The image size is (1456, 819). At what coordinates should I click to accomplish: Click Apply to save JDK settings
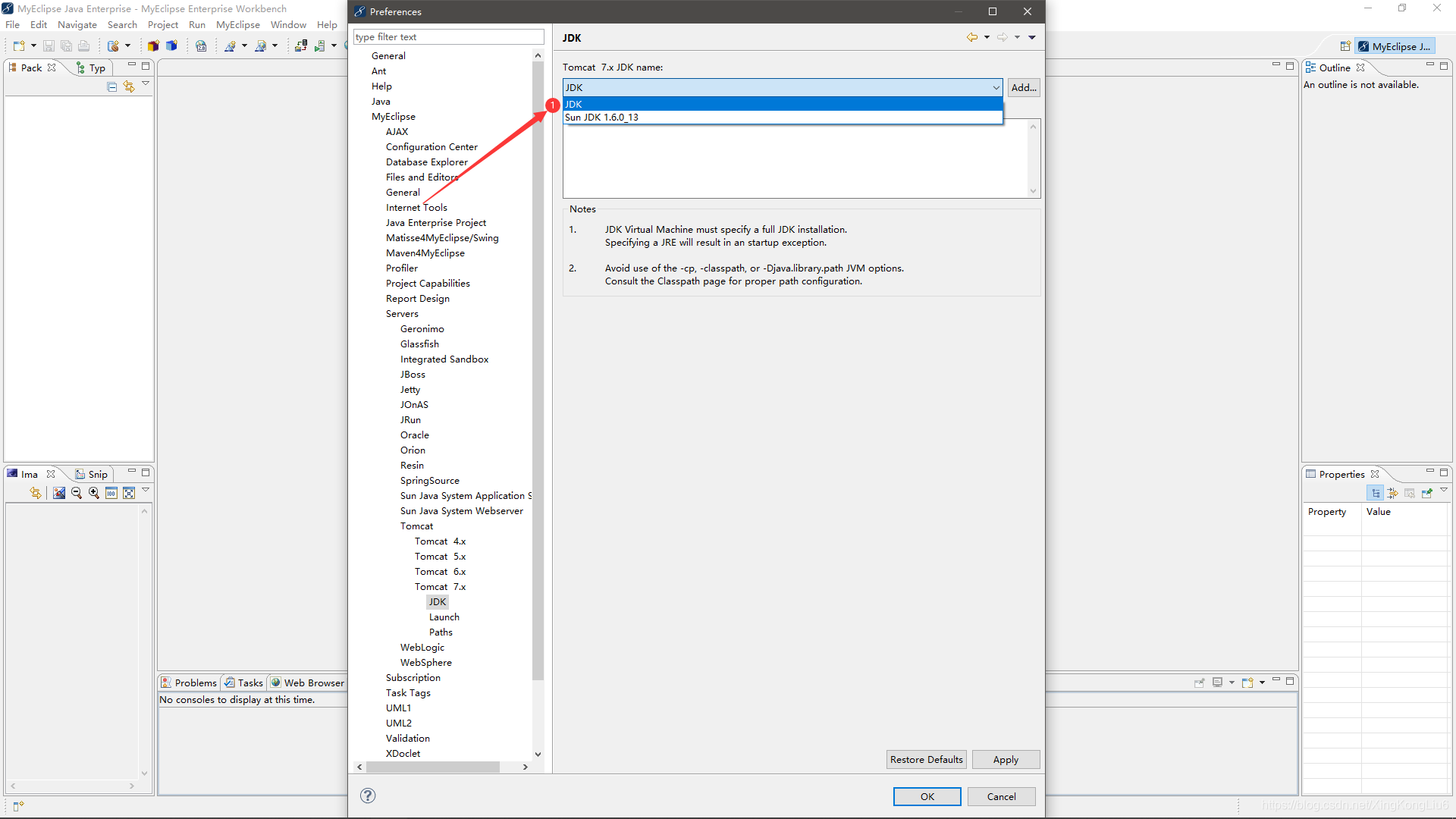[1005, 759]
